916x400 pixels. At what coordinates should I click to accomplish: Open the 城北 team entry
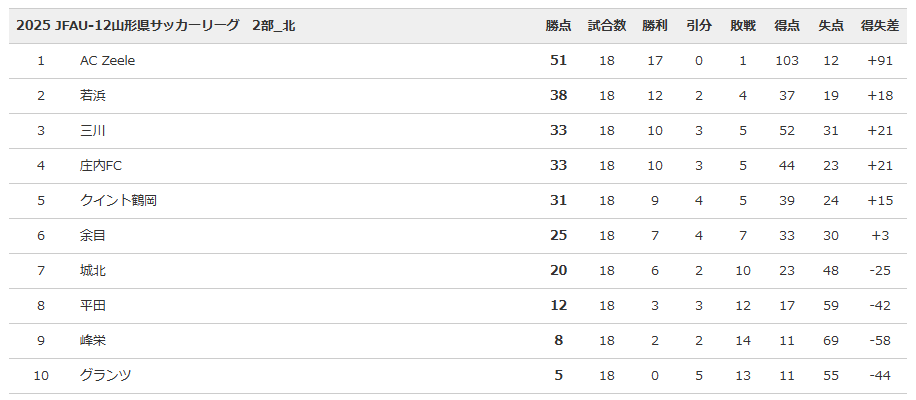[x=93, y=271]
